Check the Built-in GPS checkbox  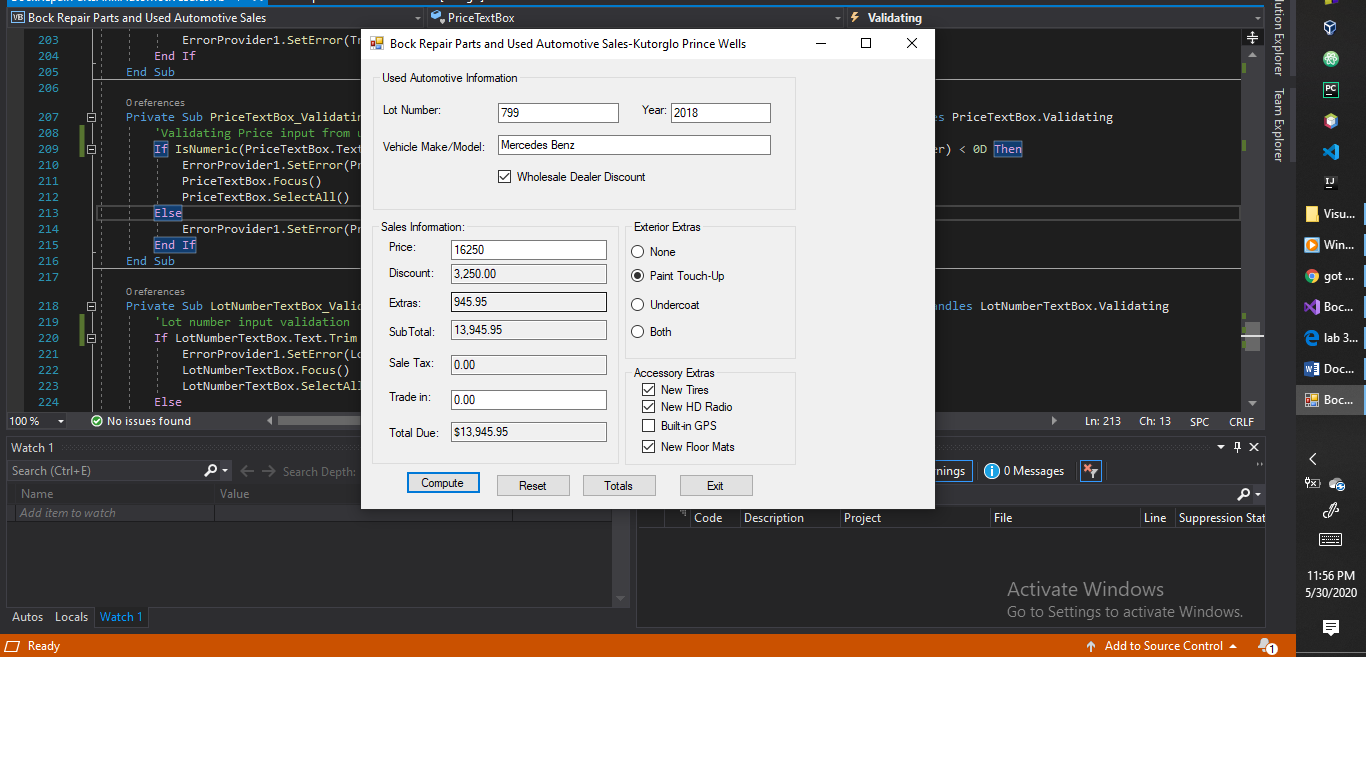coord(648,426)
